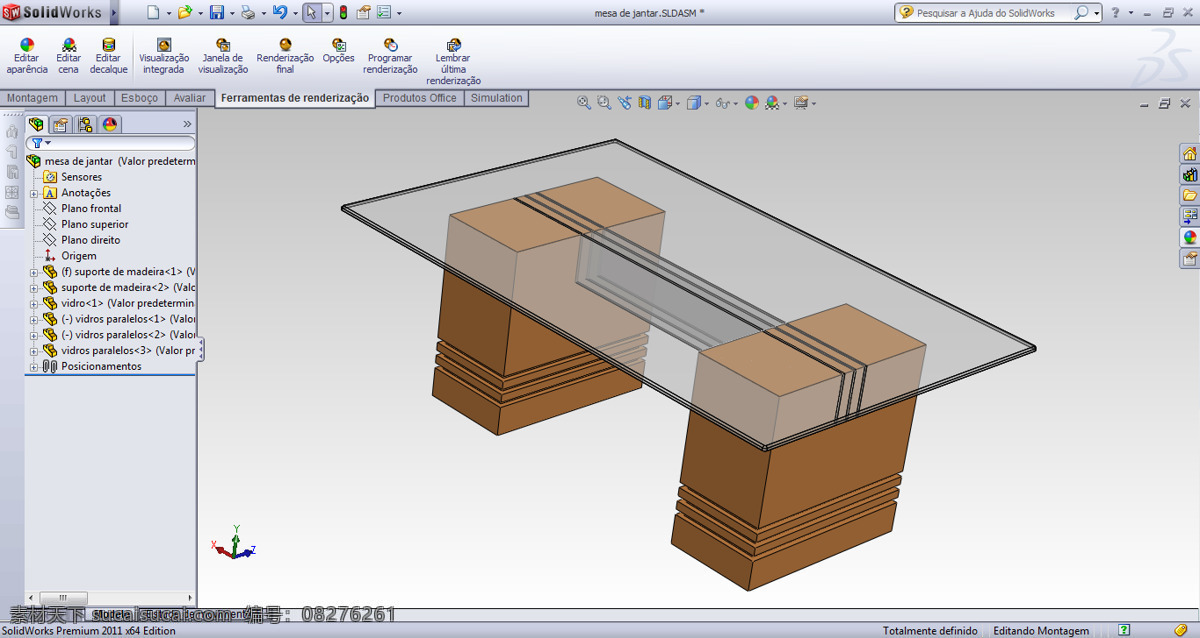Open the hide/show items glasses dropdown

(x=735, y=103)
